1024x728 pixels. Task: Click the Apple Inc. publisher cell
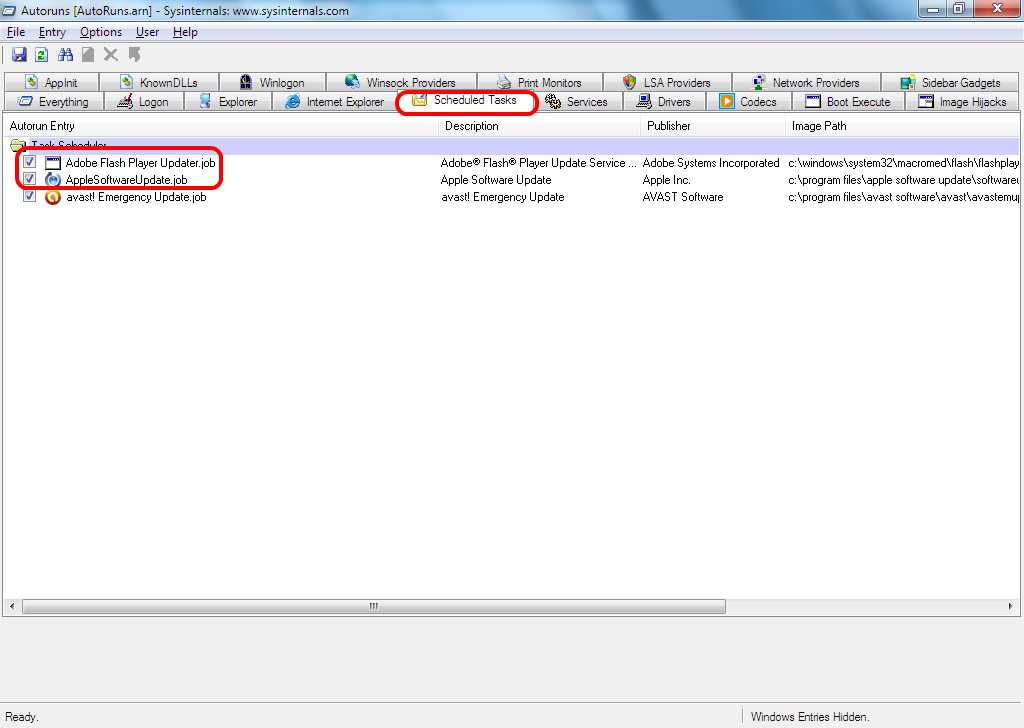(666, 180)
